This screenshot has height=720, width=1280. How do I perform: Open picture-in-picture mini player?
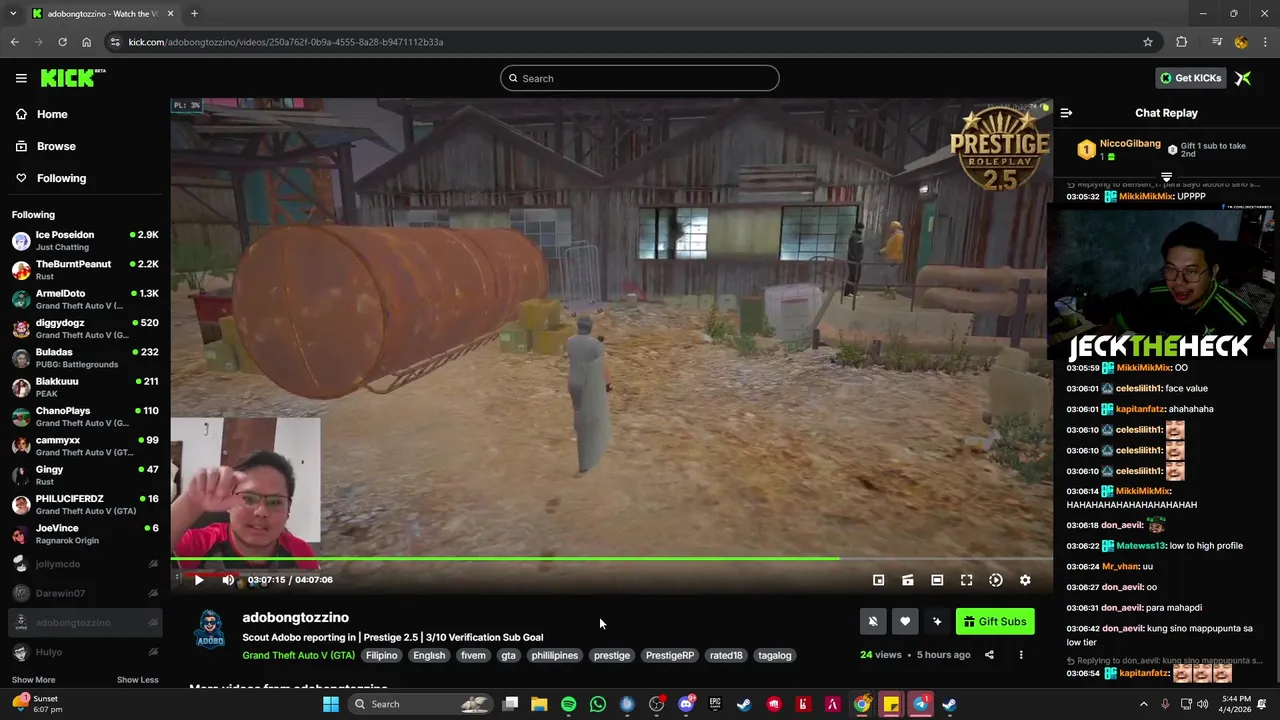point(879,580)
